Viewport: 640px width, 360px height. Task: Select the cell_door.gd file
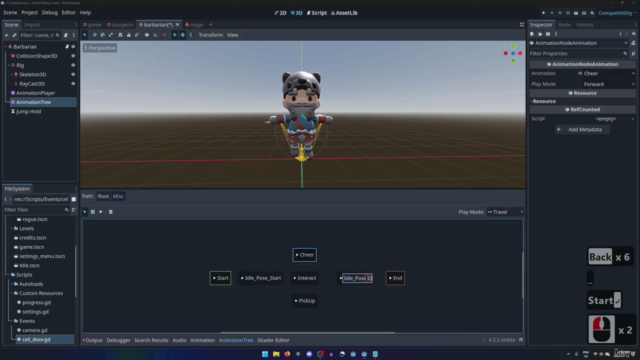coord(36,340)
